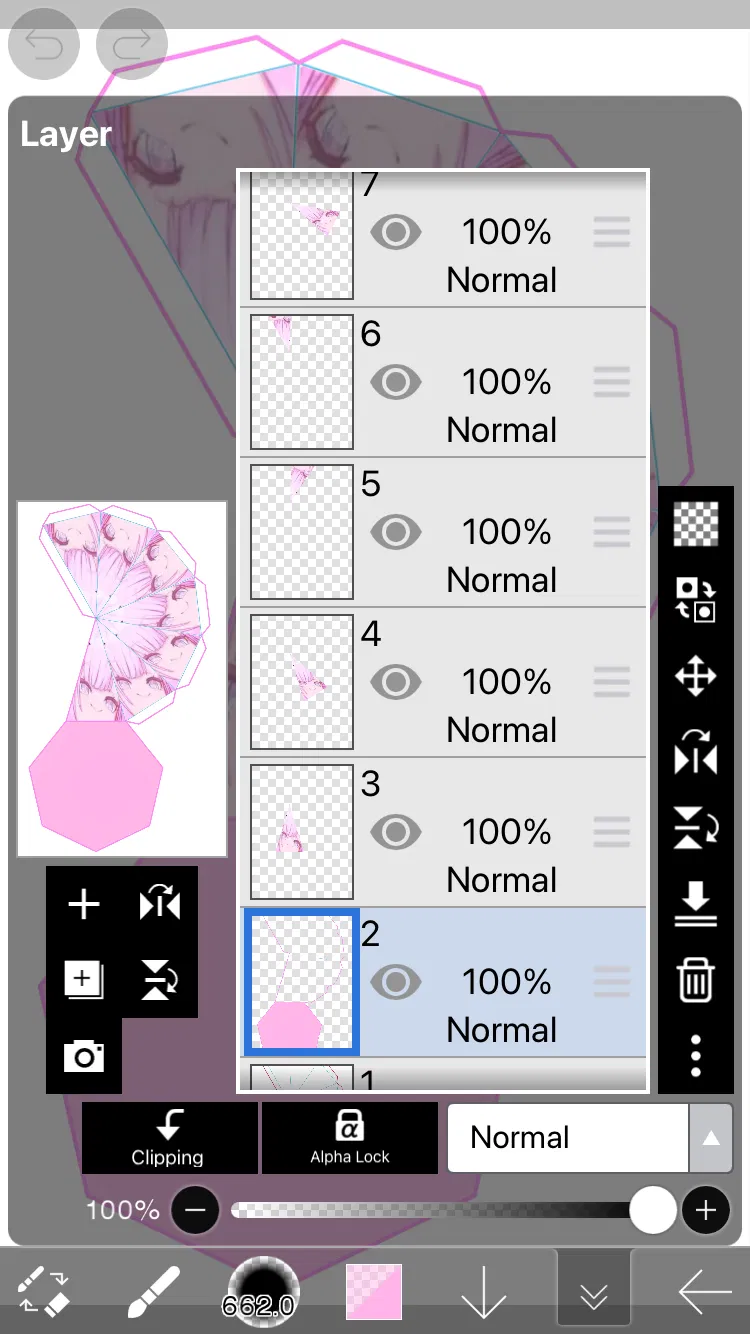Tap layer 6 thumbnail preview
This screenshot has width=750, height=1334.
pos(301,382)
